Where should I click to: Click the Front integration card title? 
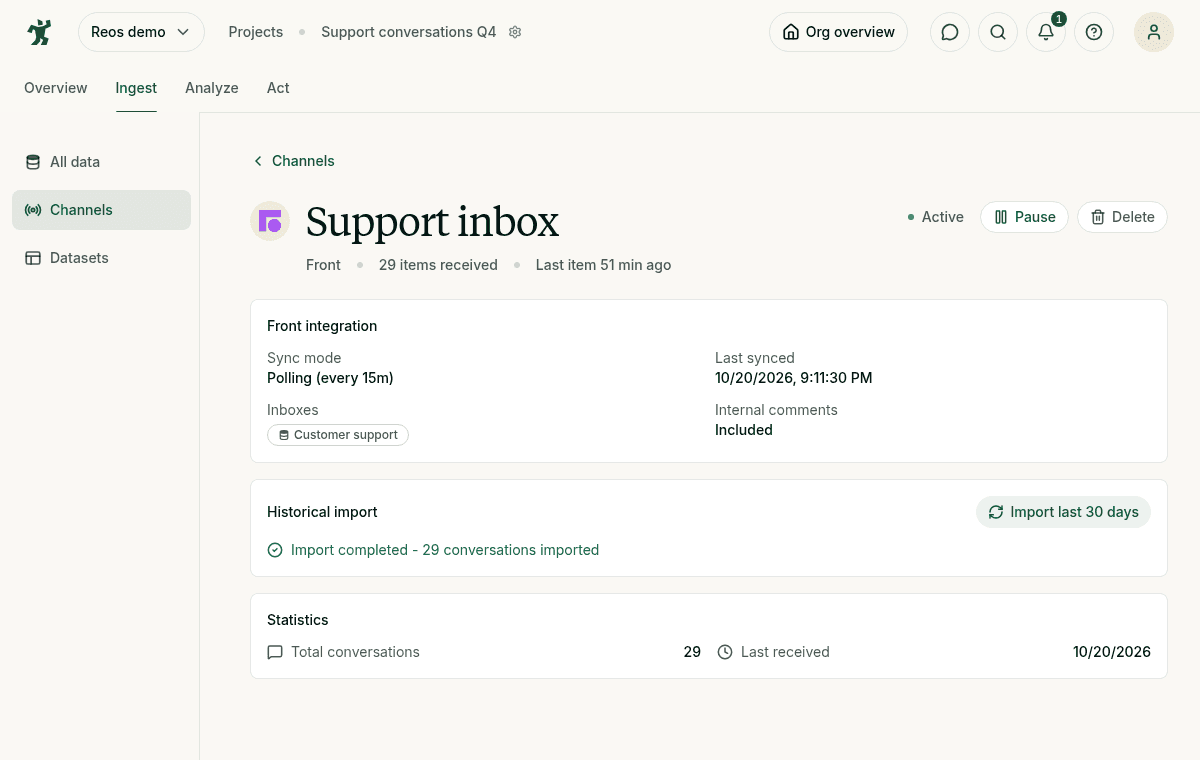click(x=322, y=326)
